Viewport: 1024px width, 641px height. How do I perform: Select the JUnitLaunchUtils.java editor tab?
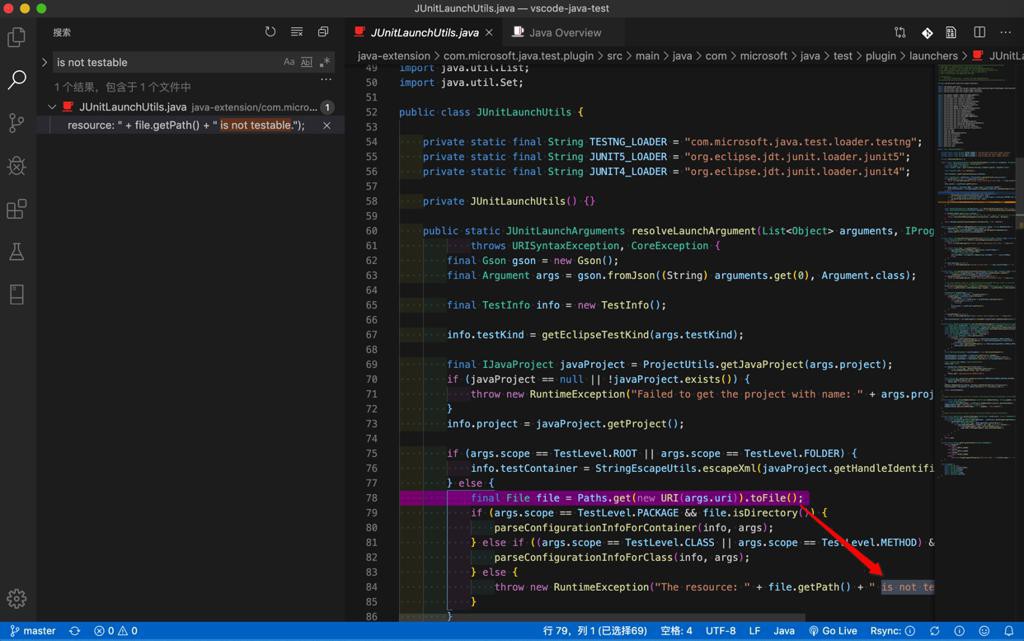point(424,32)
